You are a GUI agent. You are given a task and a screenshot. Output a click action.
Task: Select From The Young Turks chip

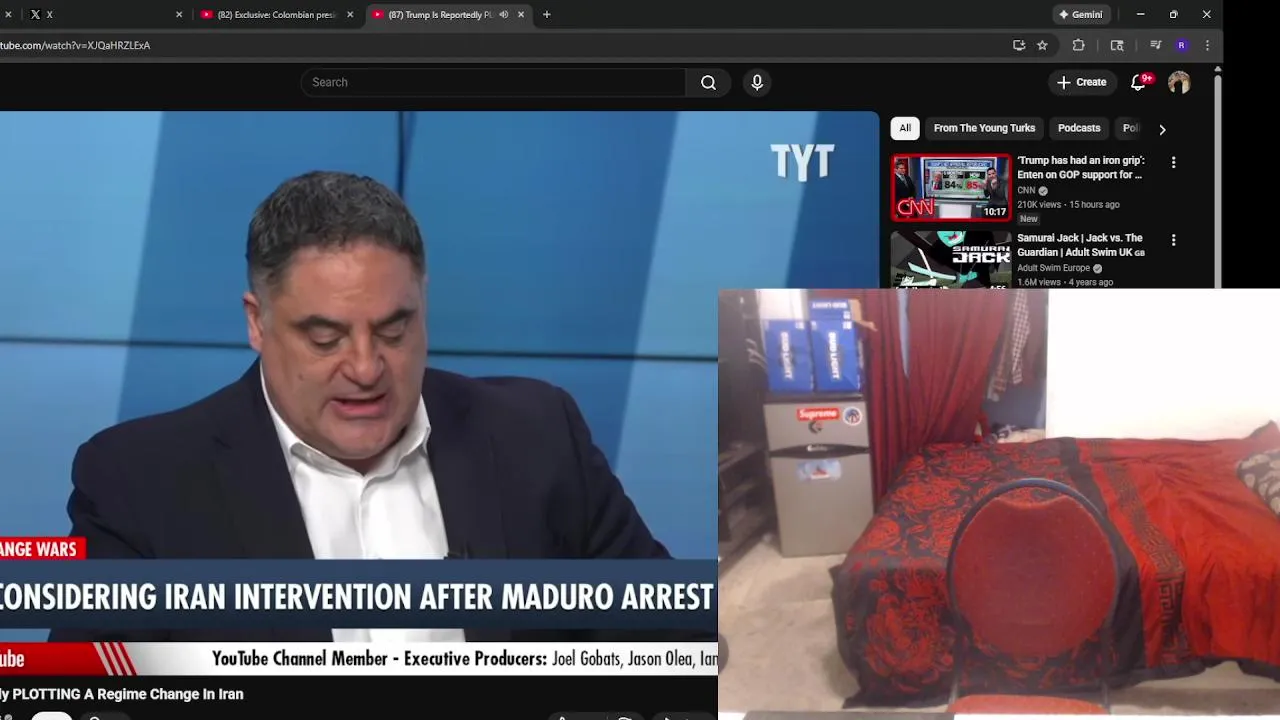984,128
